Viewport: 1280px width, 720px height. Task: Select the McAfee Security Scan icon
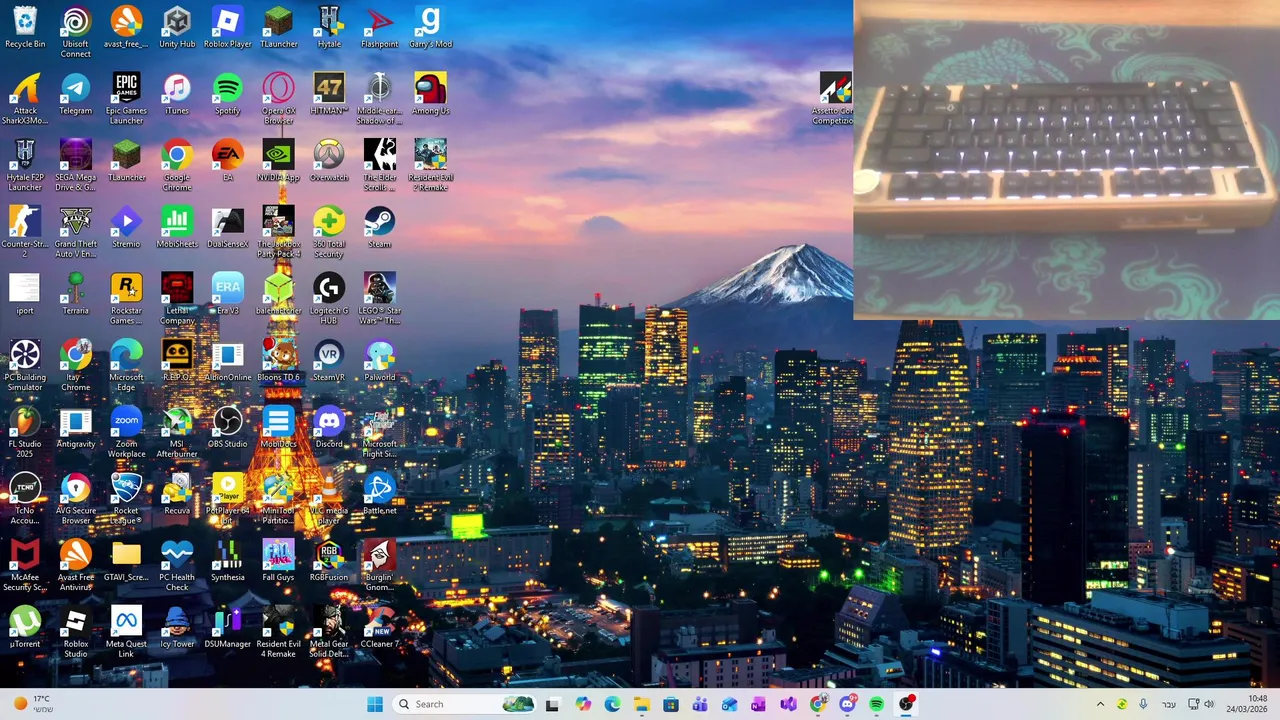tap(25, 566)
